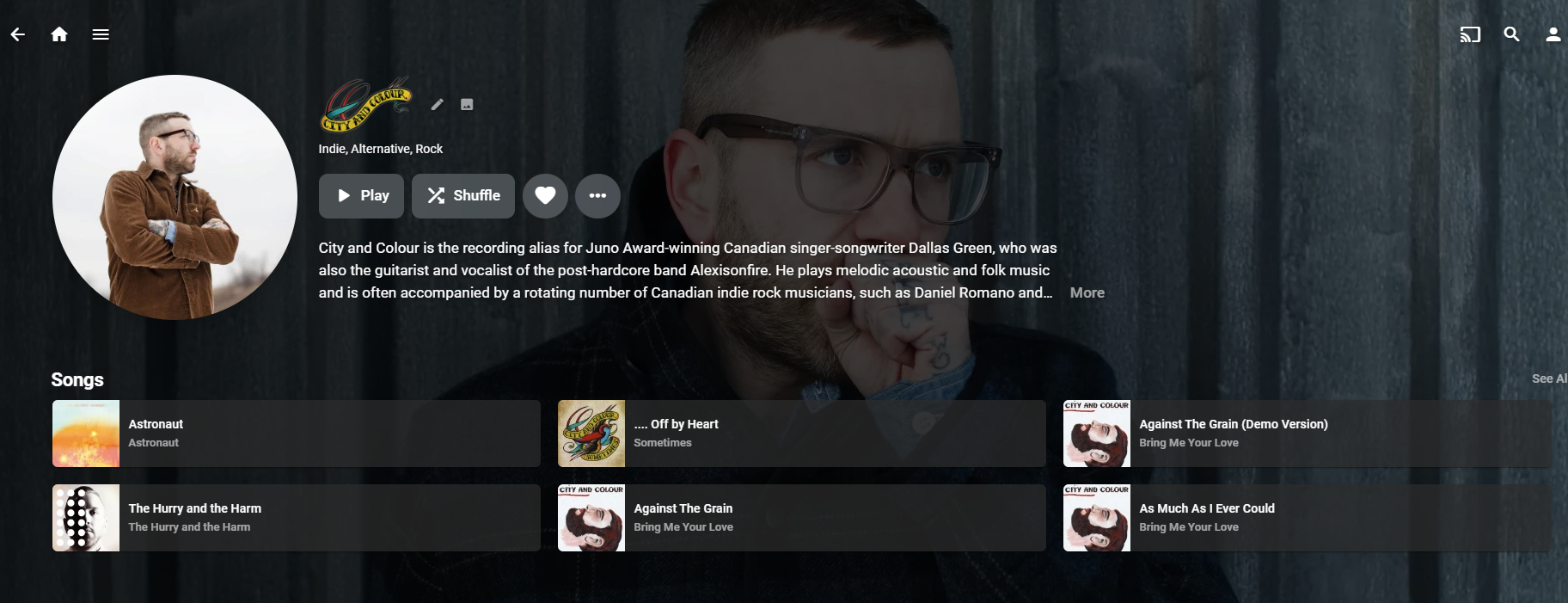The image size is (1568, 603).
Task: Open See All songs link
Action: [x=1549, y=378]
